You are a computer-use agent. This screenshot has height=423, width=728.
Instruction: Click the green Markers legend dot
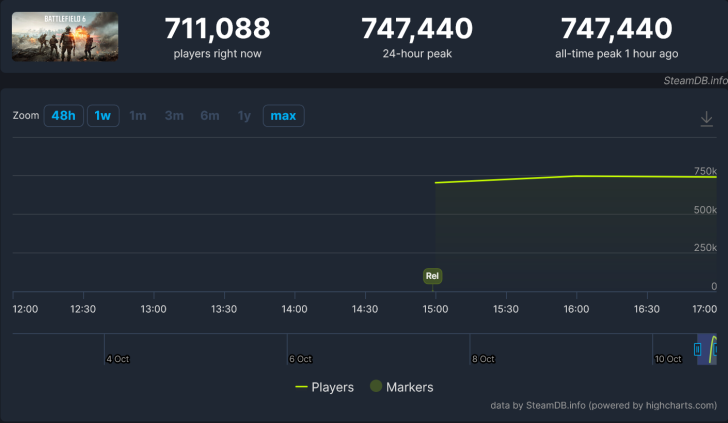[x=376, y=386]
